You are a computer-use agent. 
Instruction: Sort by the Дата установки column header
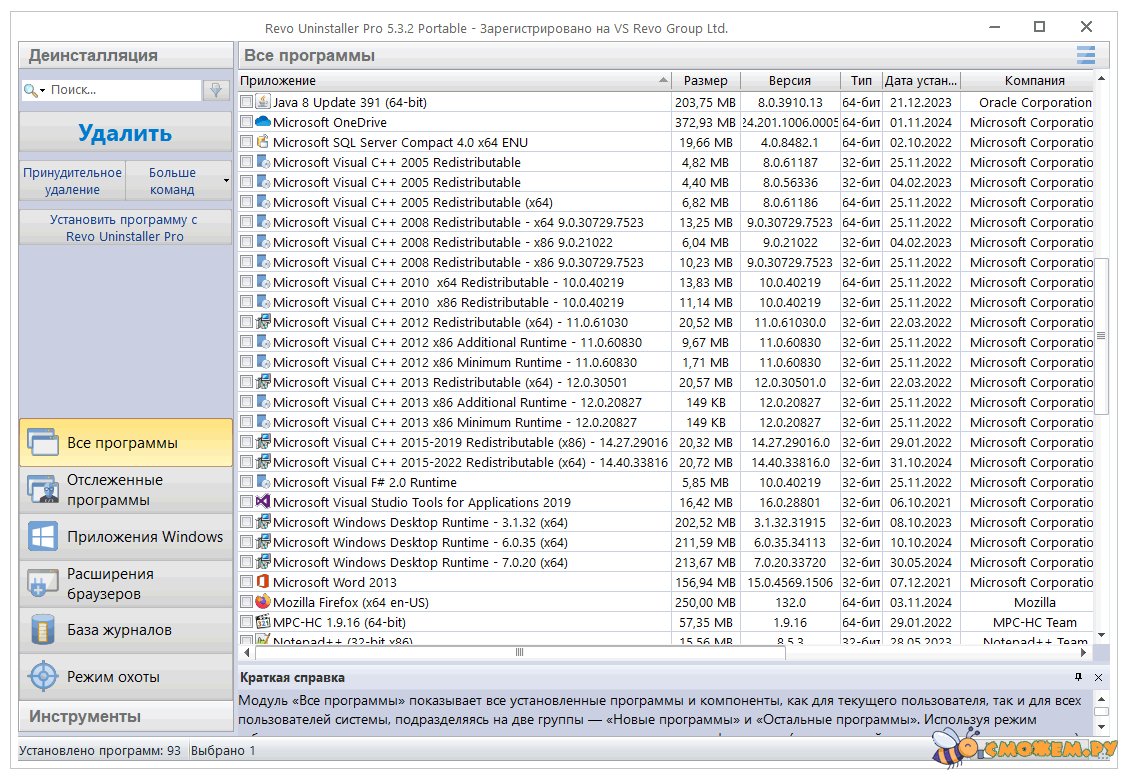pos(921,81)
